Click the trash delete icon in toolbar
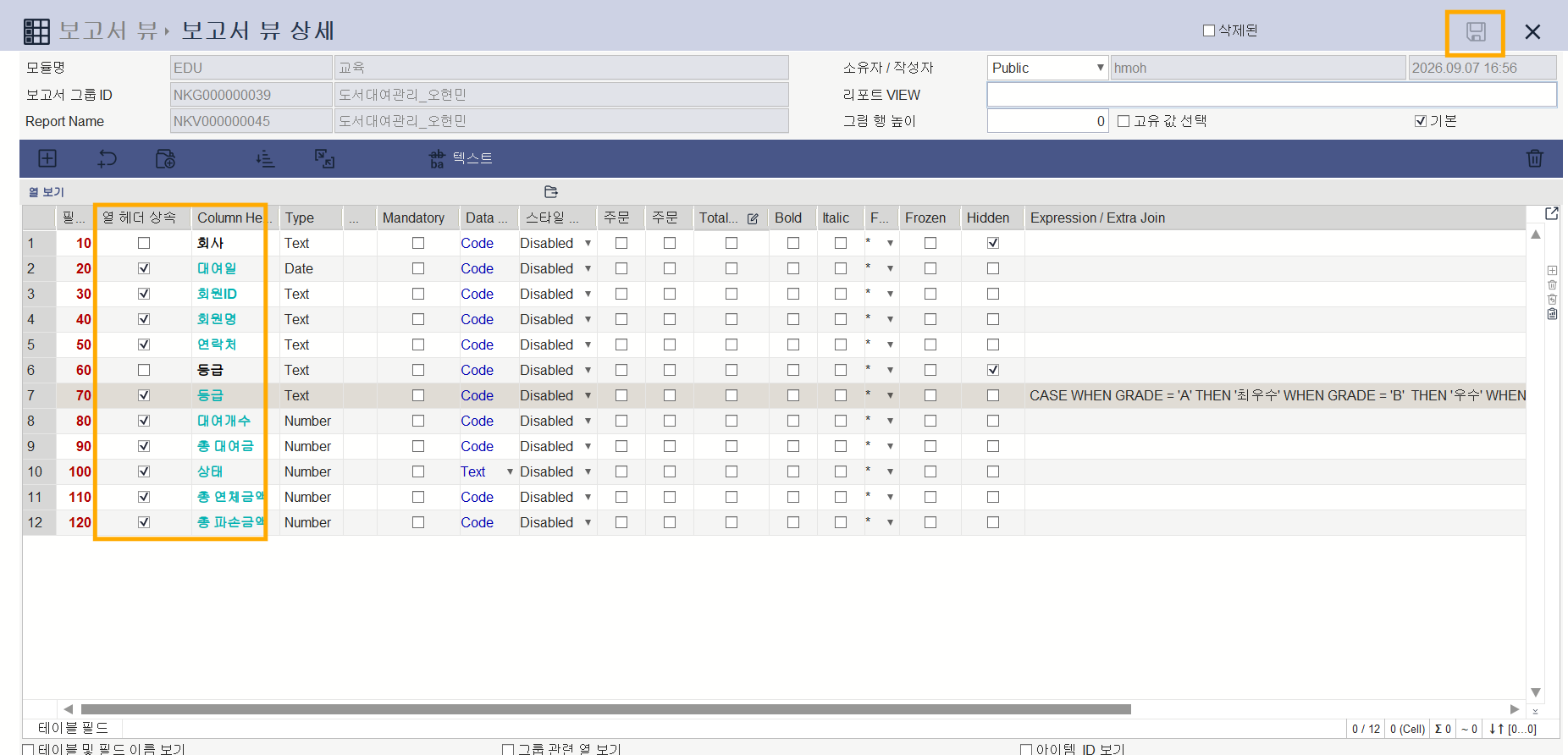This screenshot has height=755, width=1568. [1534, 158]
